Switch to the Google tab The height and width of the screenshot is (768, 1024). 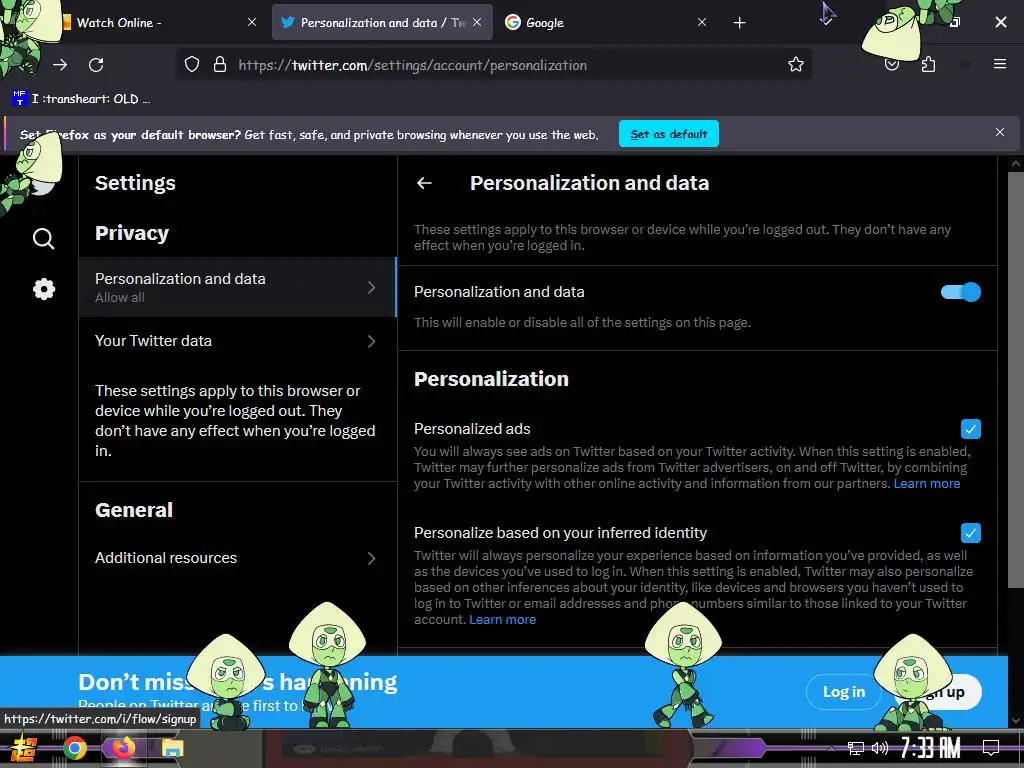coord(604,22)
